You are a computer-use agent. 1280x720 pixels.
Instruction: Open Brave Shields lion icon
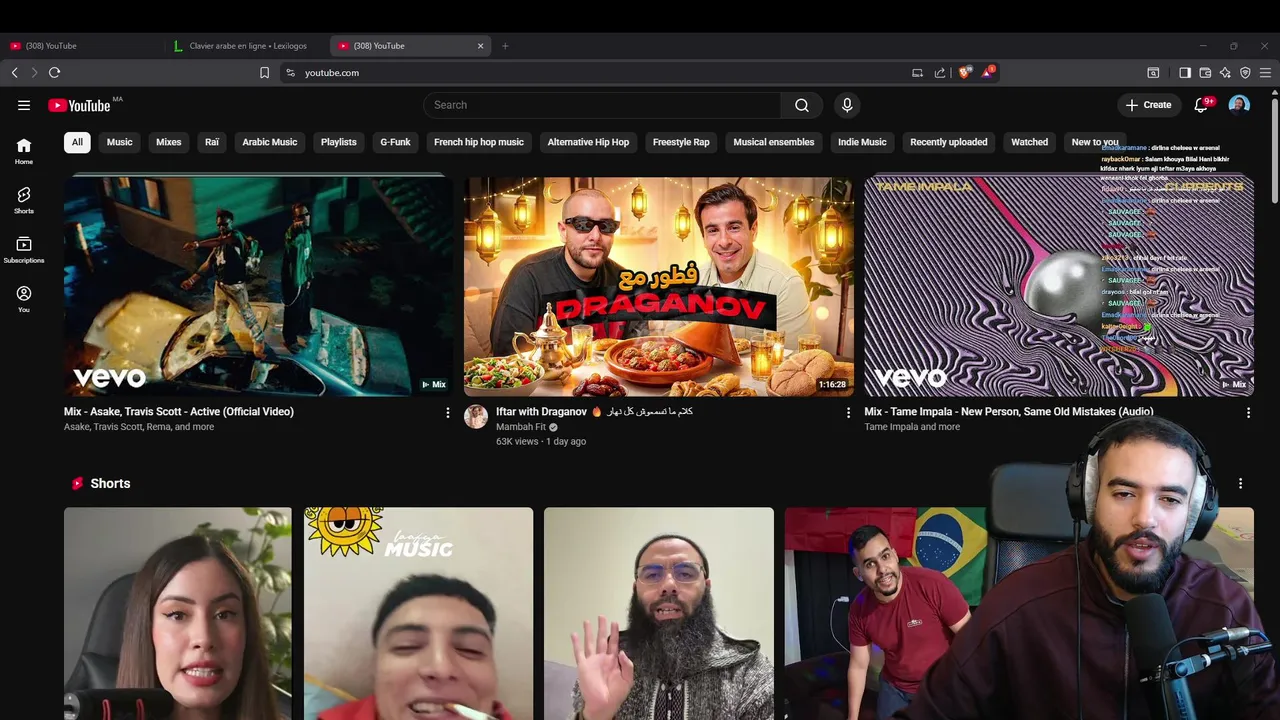[964, 72]
